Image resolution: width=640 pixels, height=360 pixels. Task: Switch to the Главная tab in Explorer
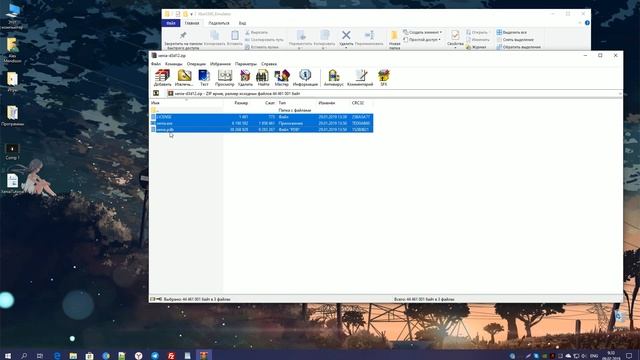pos(192,23)
